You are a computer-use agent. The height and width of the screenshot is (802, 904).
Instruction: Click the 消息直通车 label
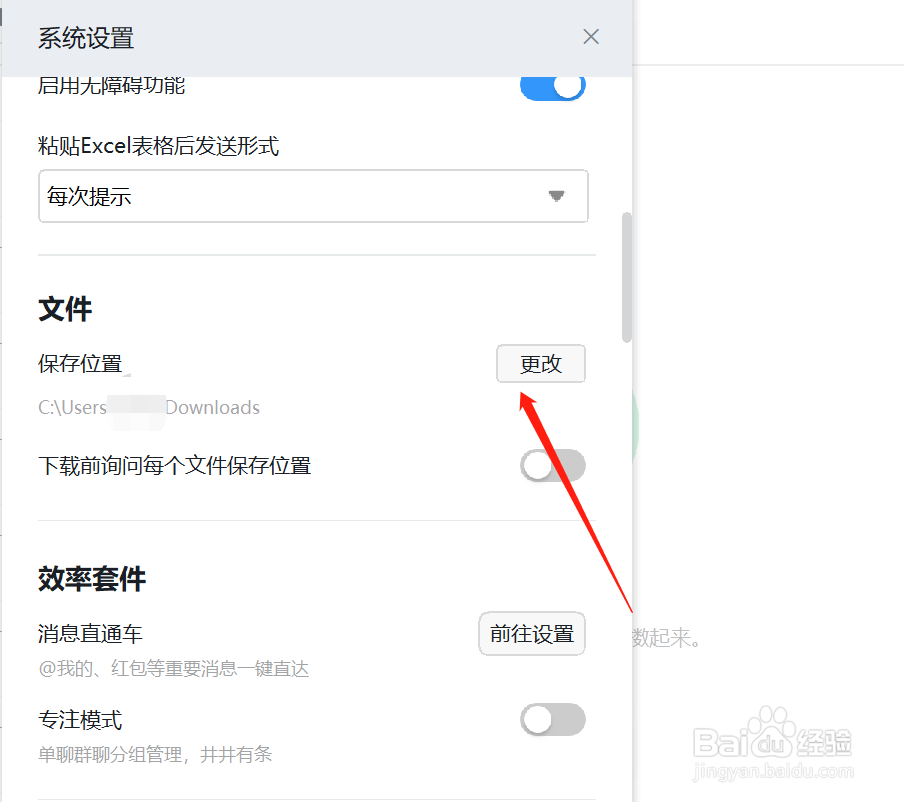(x=91, y=634)
